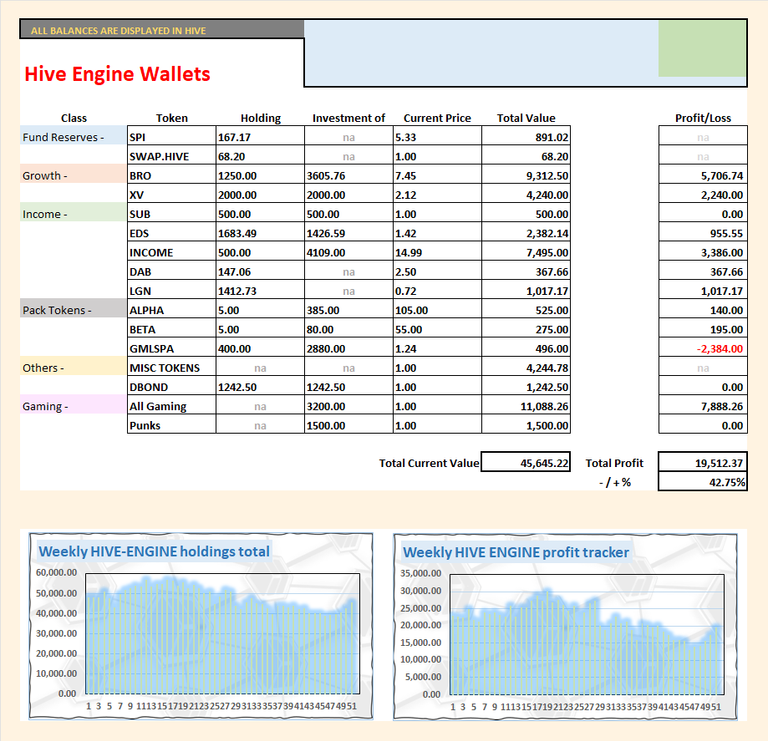Select BRO current price 7.45
768x741 pixels.
point(437,175)
